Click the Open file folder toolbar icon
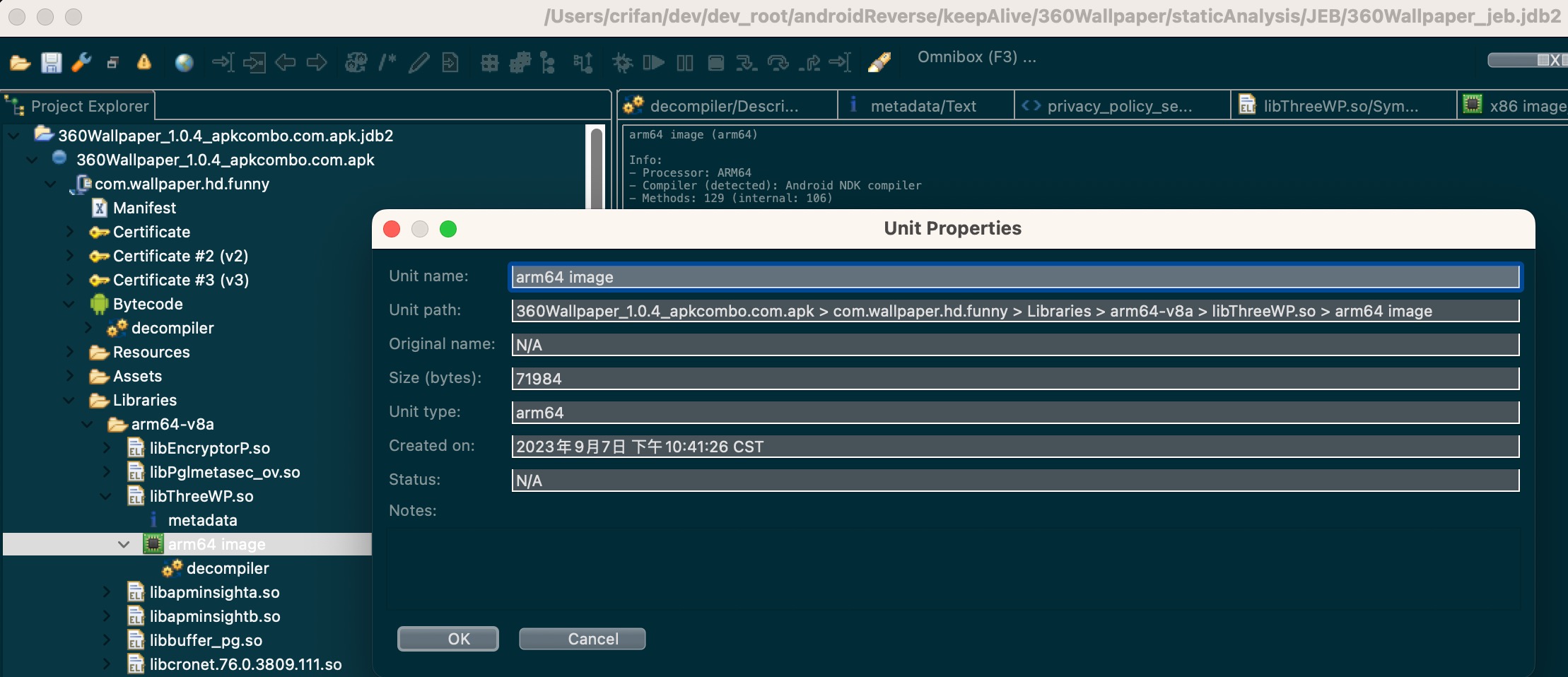1568x677 pixels. [x=20, y=63]
